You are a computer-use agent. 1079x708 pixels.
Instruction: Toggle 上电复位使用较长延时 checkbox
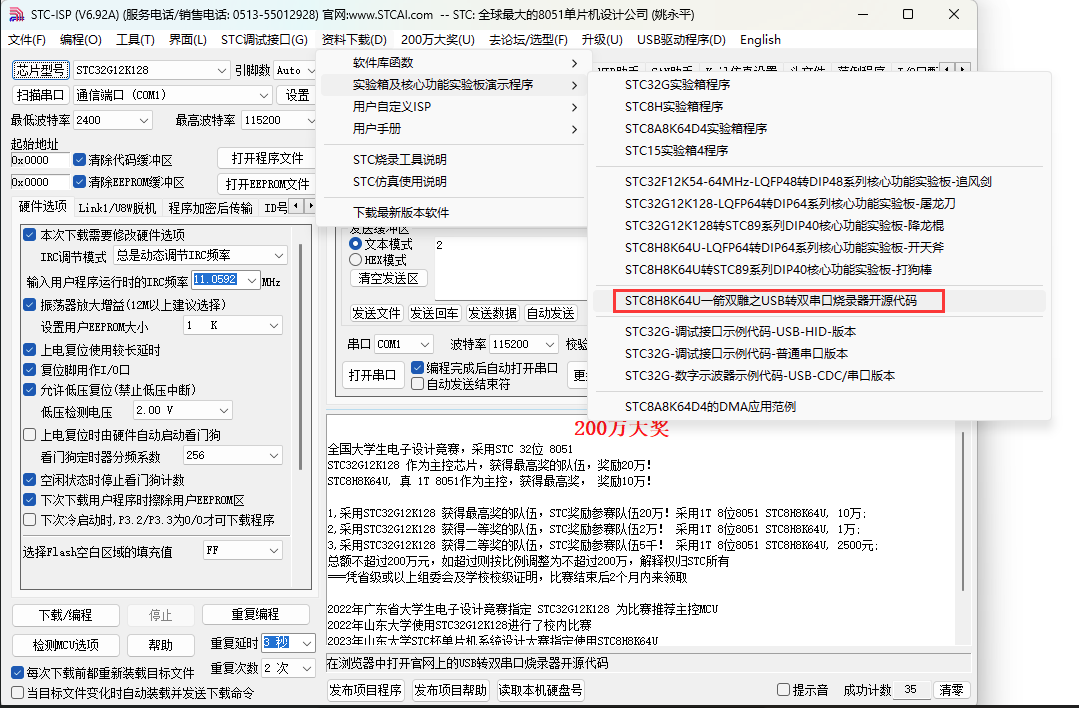[x=30, y=350]
